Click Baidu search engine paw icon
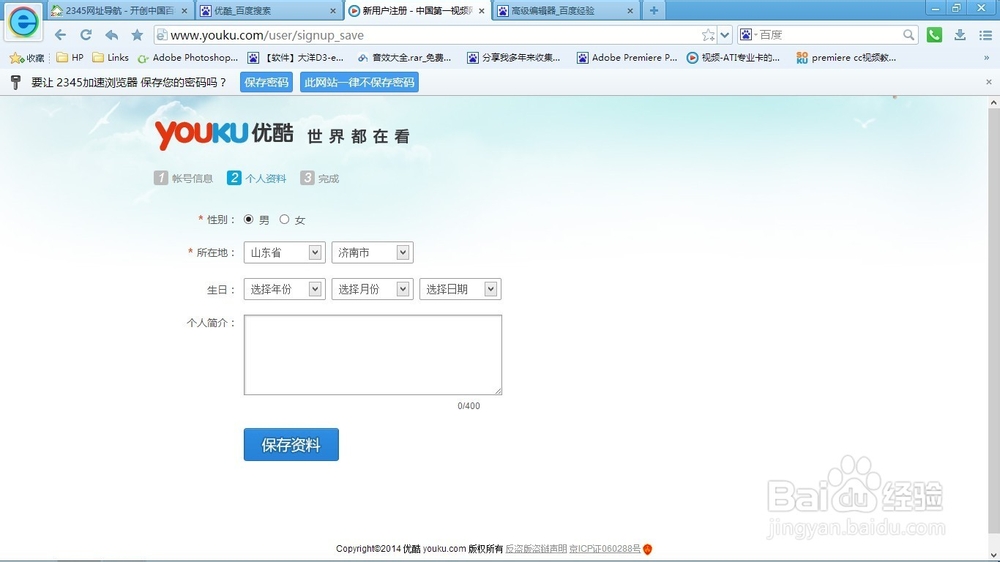1000x562 pixels. [746, 35]
